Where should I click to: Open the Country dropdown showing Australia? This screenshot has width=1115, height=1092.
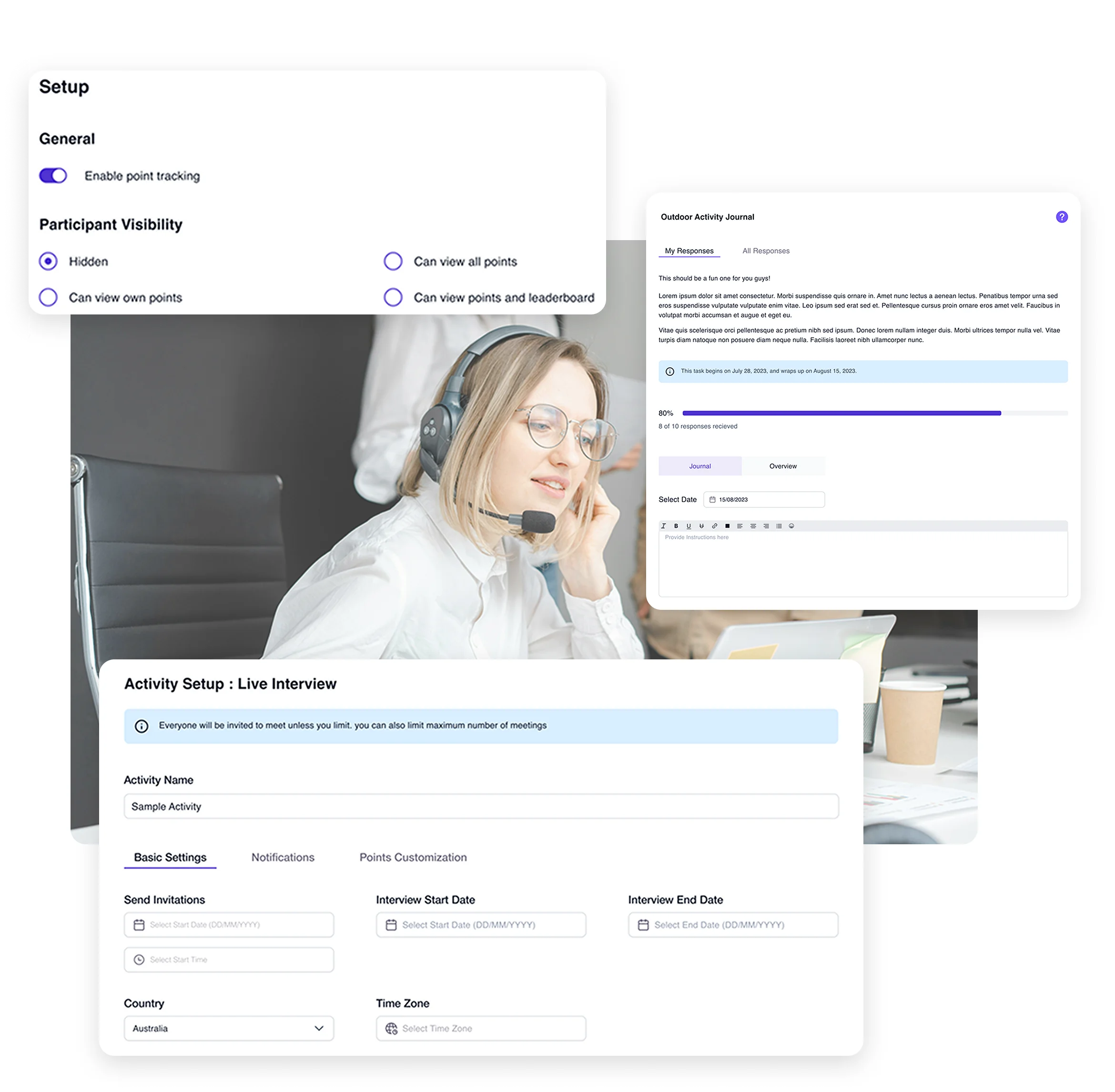[x=228, y=1028]
